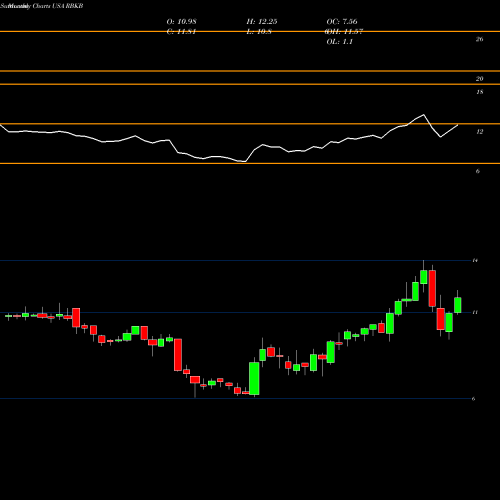The height and width of the screenshot is (500, 500).
Task: Click the end point of the white line
Action: tap(457, 125)
